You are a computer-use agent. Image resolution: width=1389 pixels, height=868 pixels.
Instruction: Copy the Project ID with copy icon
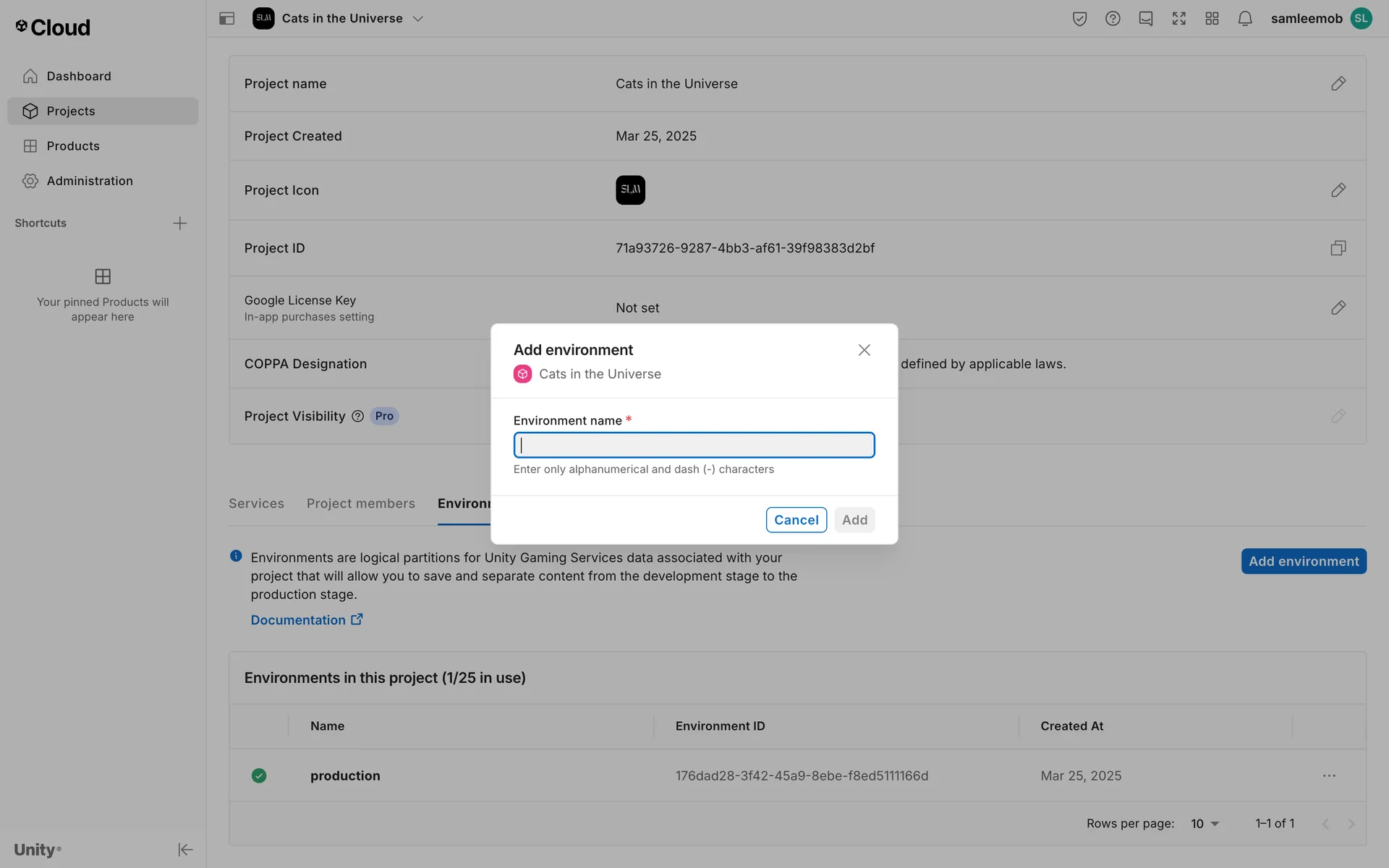pos(1338,248)
